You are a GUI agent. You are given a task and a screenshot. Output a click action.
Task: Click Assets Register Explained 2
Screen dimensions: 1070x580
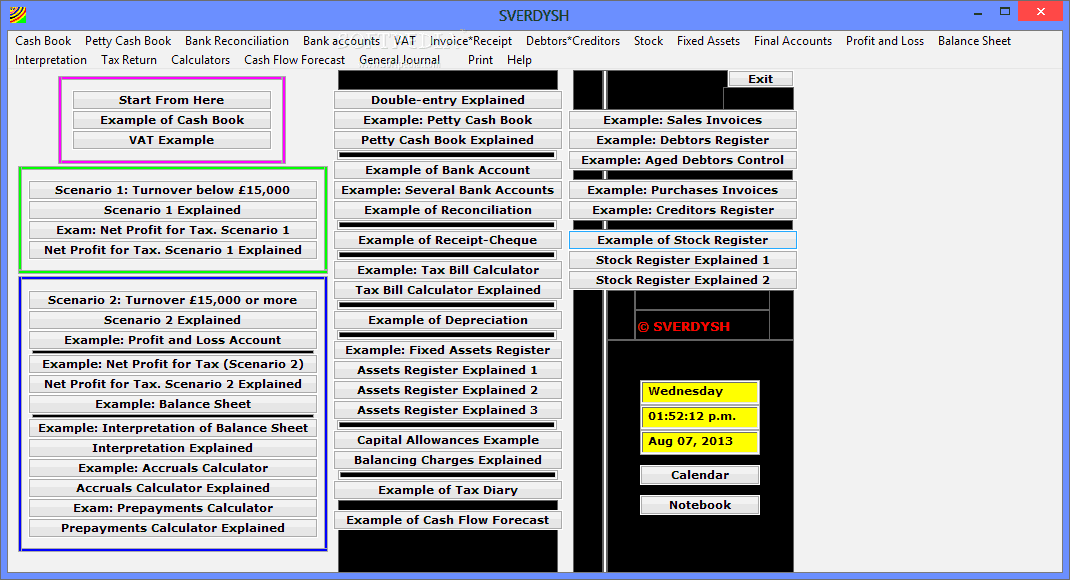[x=448, y=390]
